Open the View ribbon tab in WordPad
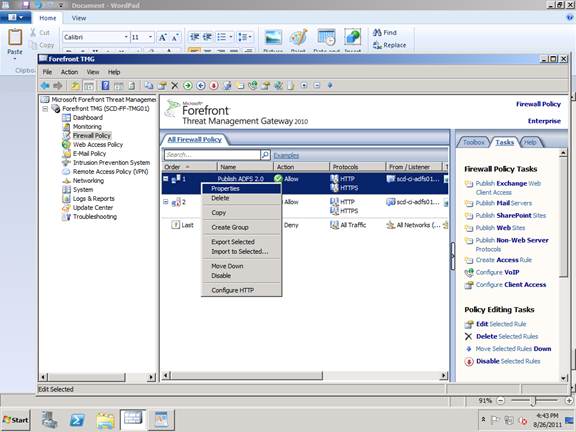Viewport: 576px width, 432px height. pos(79,18)
